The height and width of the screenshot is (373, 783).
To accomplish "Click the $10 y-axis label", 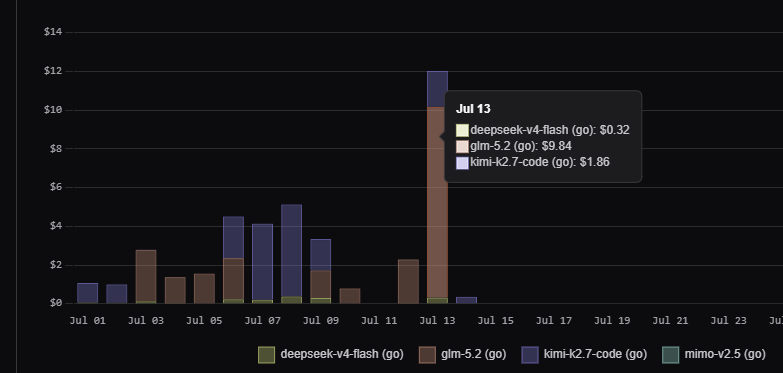I will click(53, 110).
